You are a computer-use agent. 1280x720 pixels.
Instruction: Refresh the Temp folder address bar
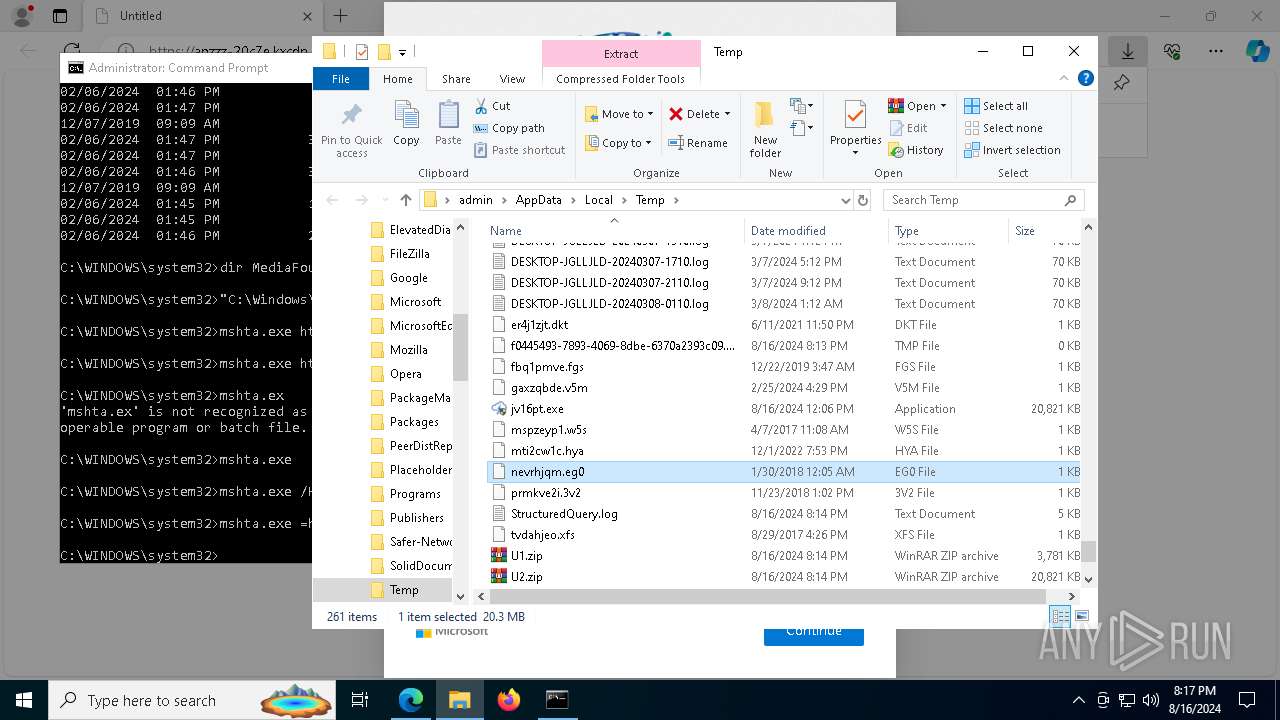tap(863, 200)
